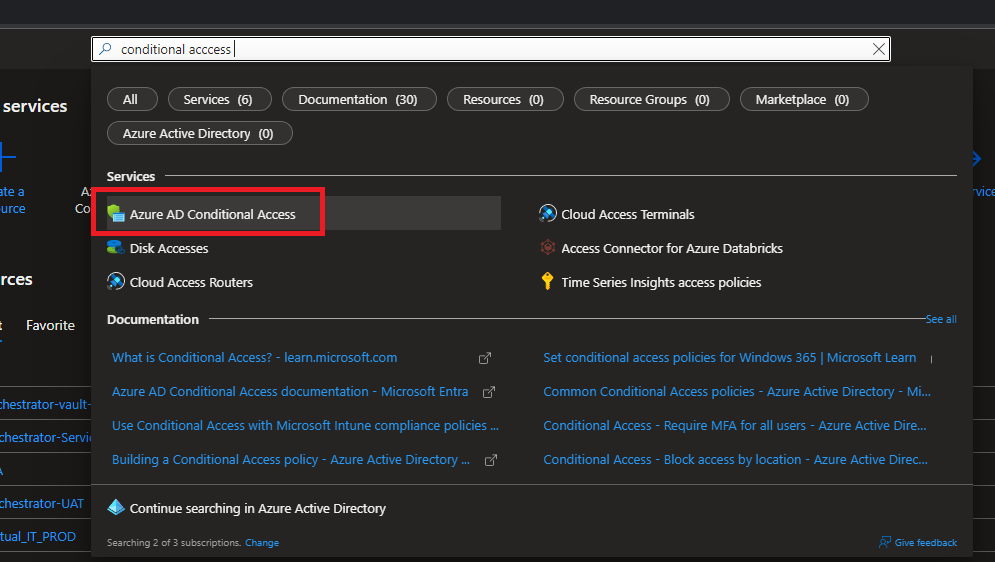995x562 pixels.
Task: Filter results by Documentation (30)
Action: 359,100
